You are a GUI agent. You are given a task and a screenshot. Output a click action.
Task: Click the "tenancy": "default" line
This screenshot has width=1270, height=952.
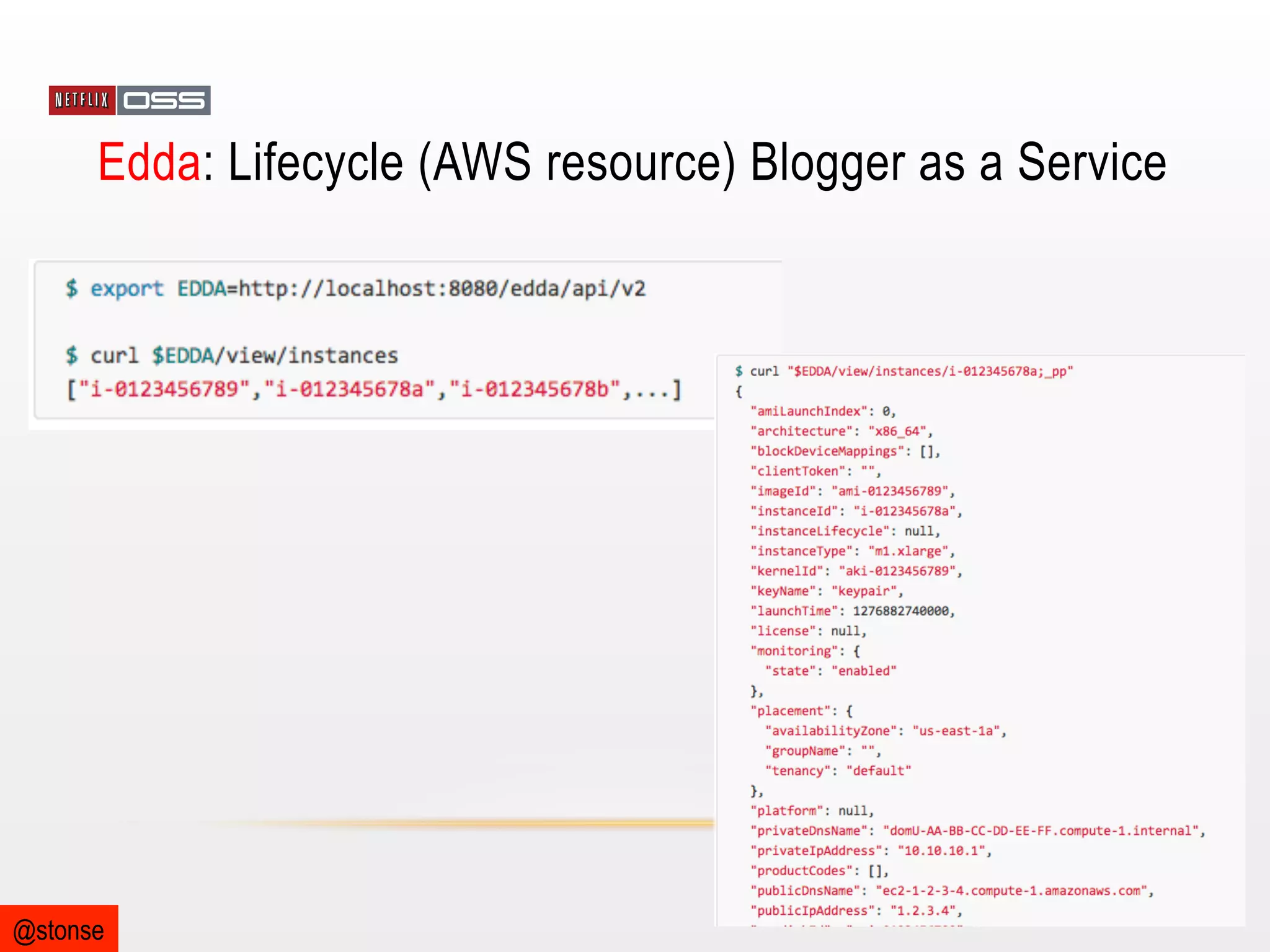[838, 771]
